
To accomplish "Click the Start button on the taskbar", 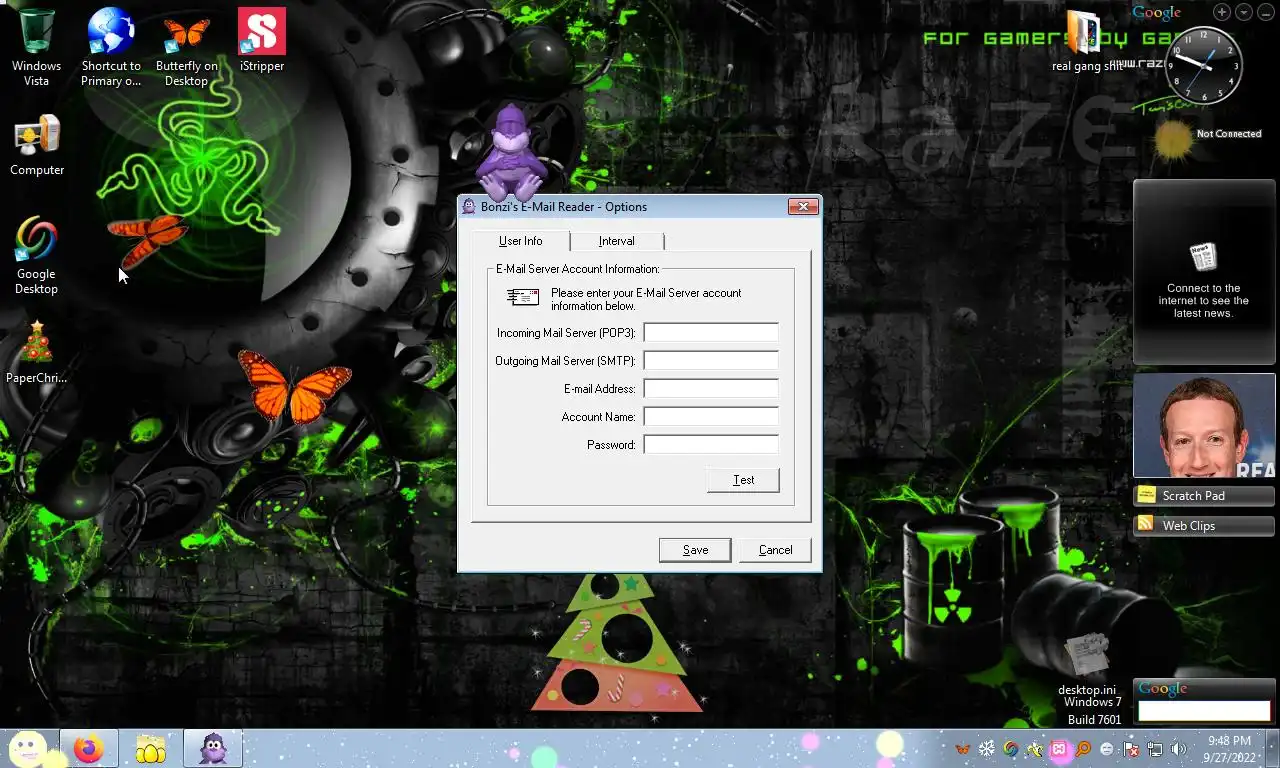I will point(27,748).
